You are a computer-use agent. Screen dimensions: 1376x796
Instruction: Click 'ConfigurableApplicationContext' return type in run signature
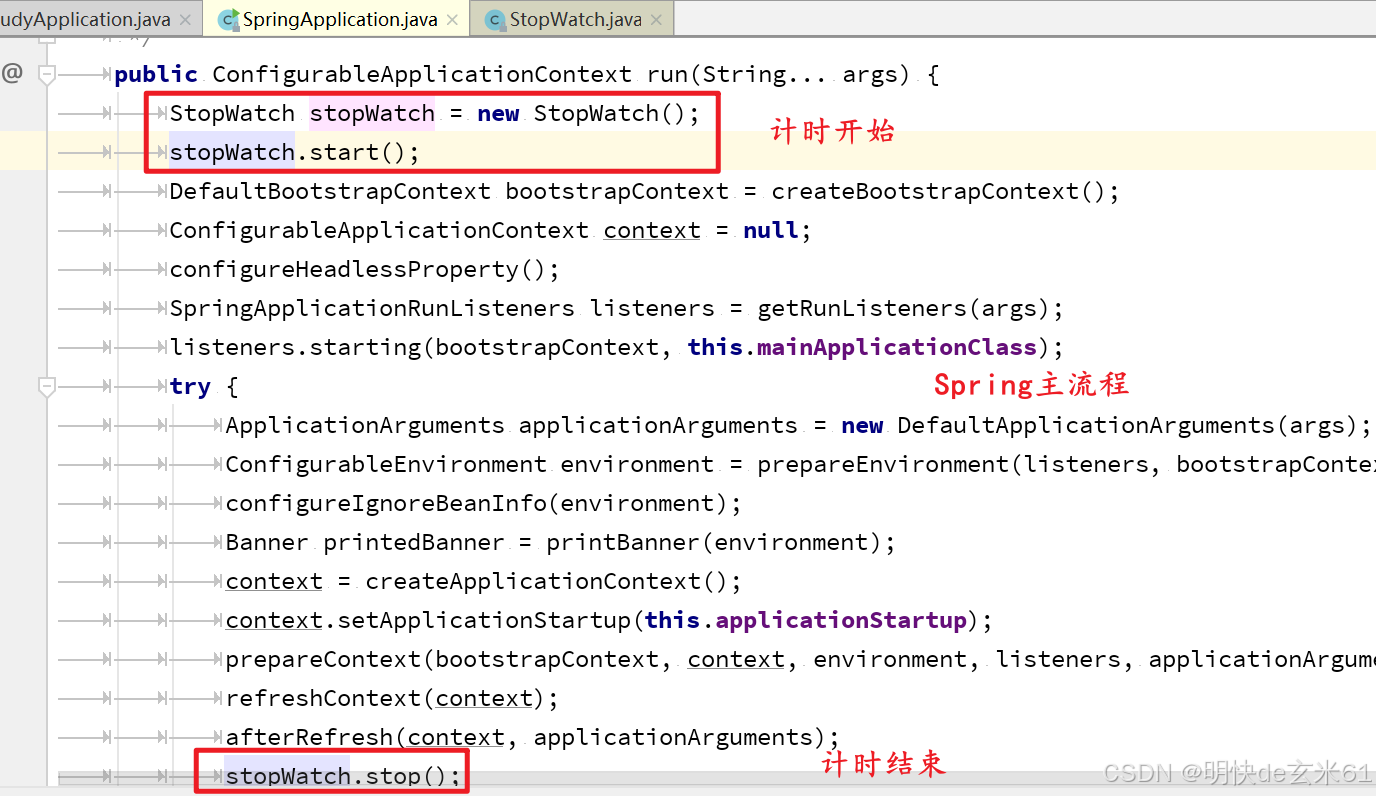tap(422, 75)
